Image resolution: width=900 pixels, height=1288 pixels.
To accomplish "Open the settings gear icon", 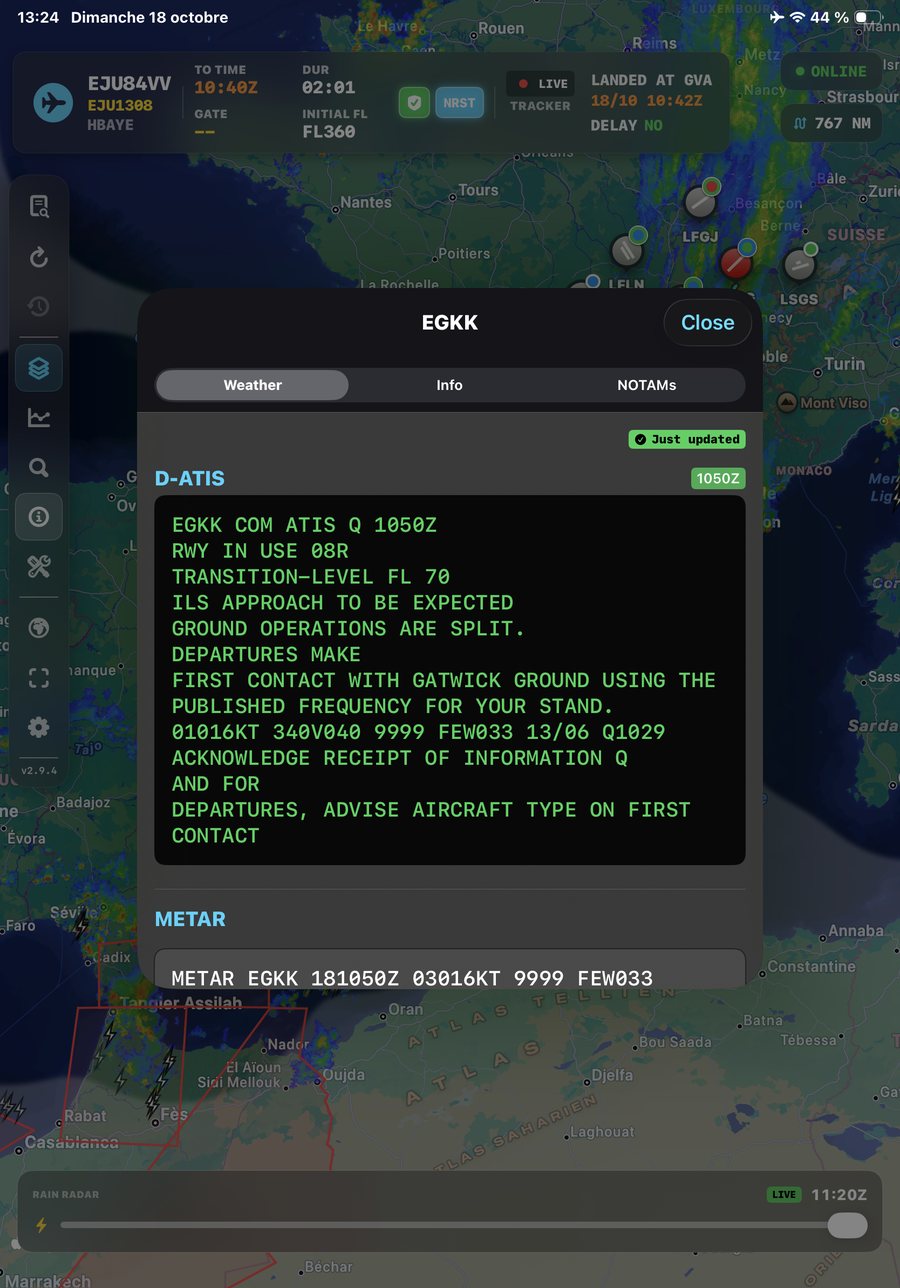I will pyautogui.click(x=39, y=727).
